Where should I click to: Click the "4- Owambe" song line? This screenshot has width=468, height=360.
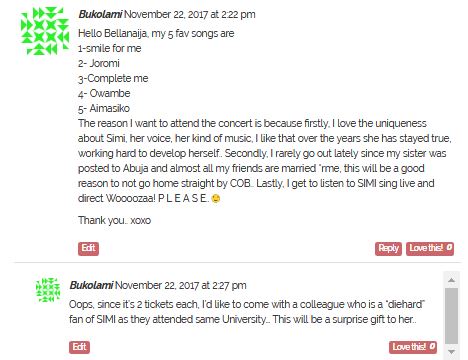click(104, 94)
